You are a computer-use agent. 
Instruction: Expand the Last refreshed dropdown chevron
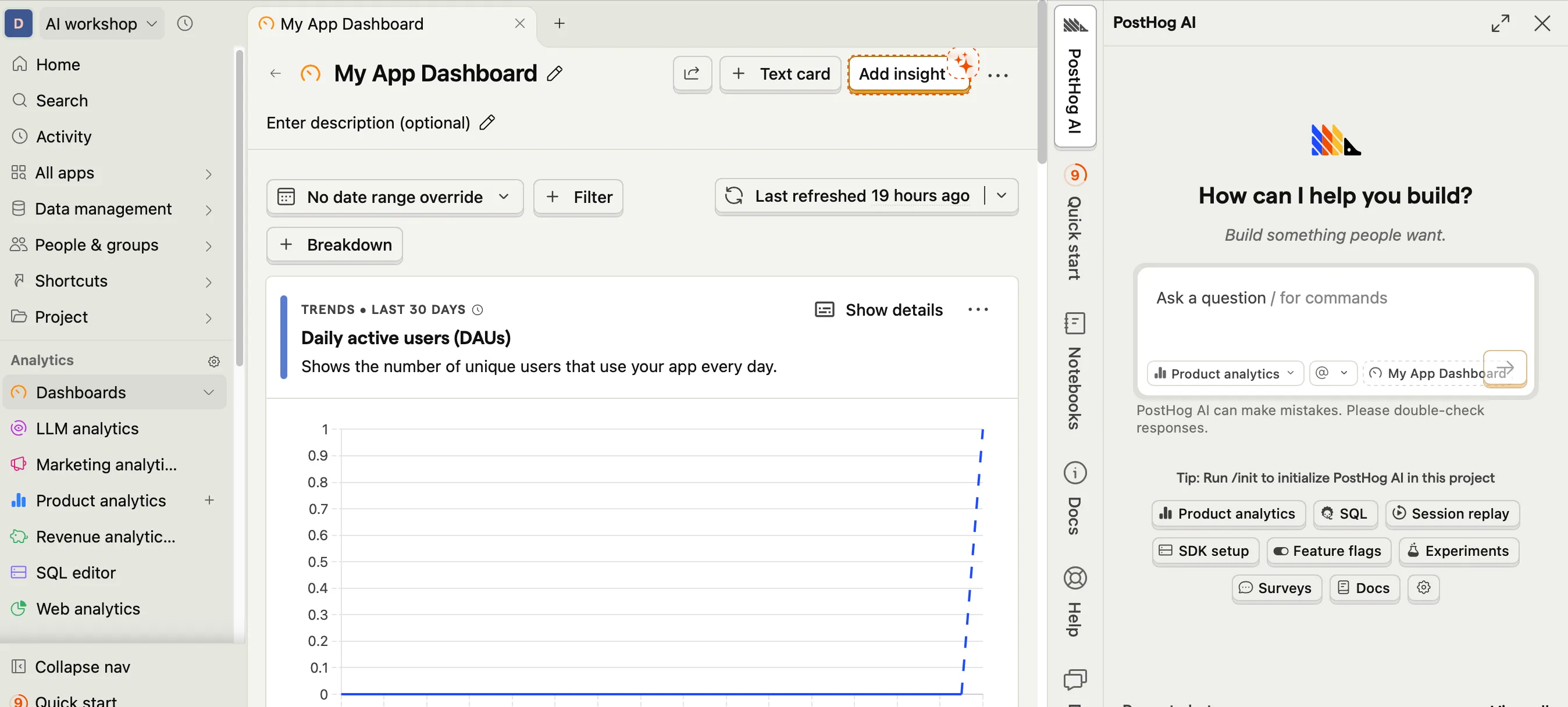[1002, 196]
